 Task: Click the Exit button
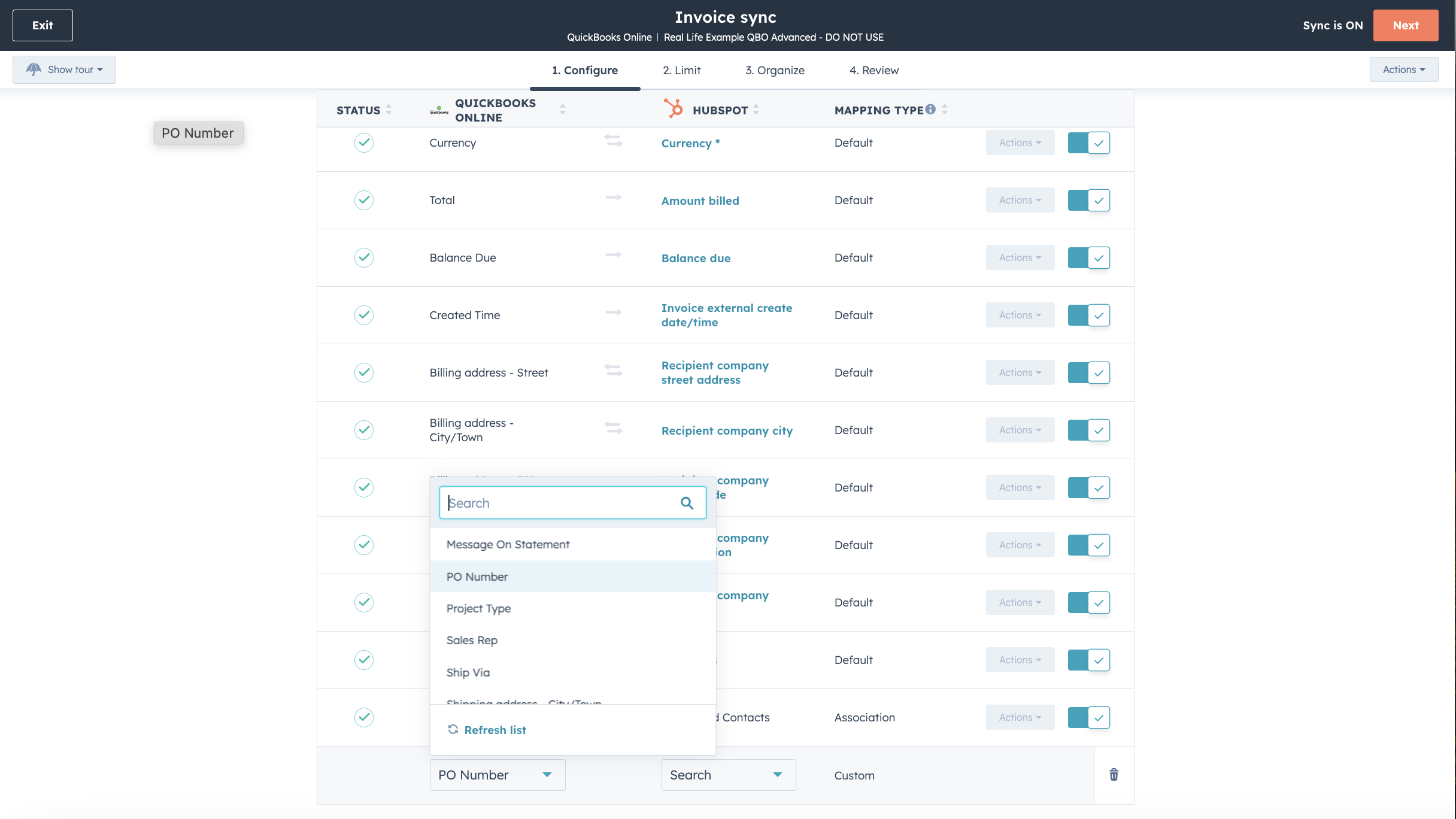point(43,25)
